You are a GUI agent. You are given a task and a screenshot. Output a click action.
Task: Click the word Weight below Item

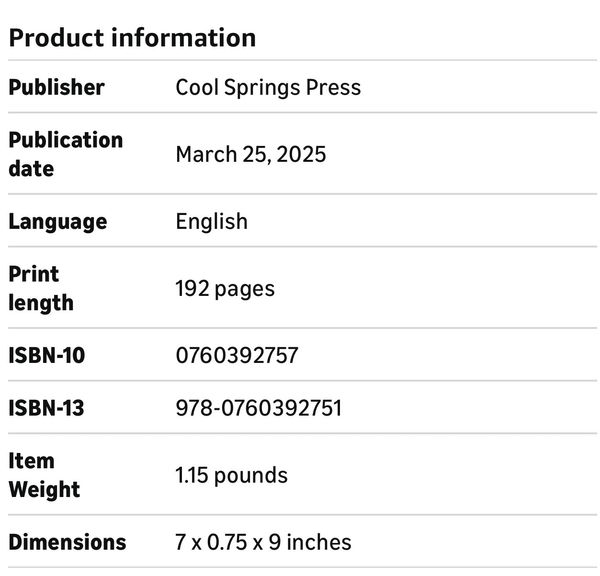pyautogui.click(x=44, y=489)
